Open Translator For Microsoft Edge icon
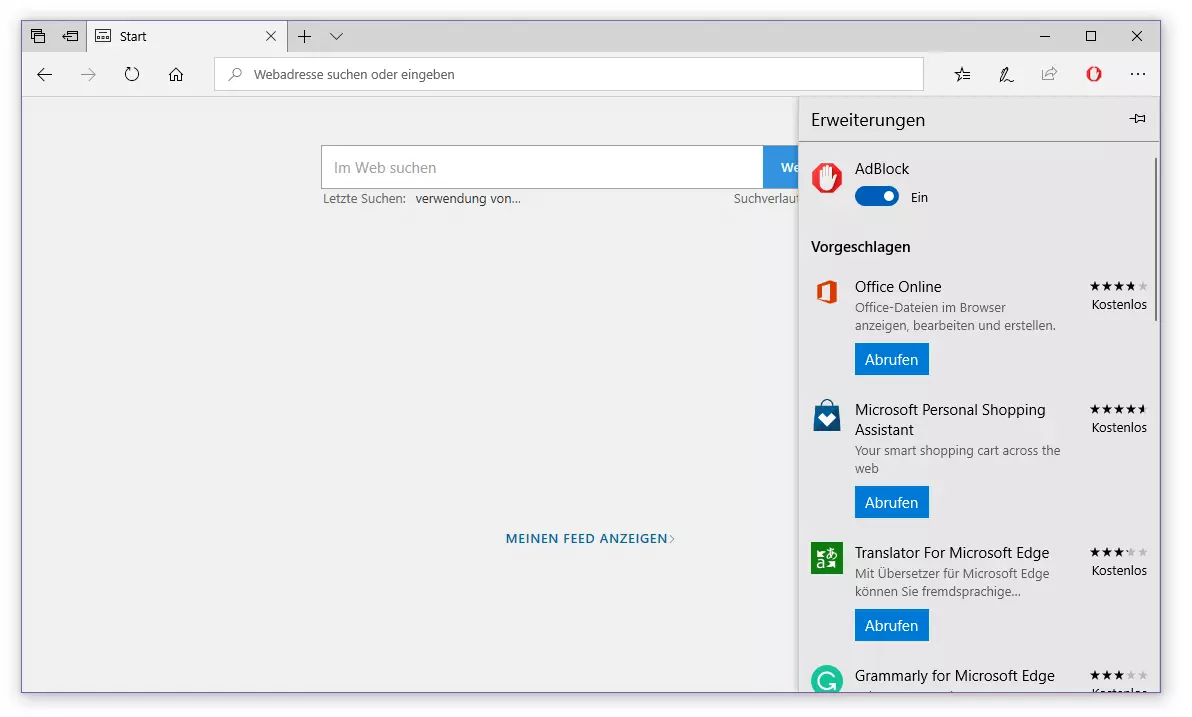This screenshot has height=717, width=1192. 826,558
